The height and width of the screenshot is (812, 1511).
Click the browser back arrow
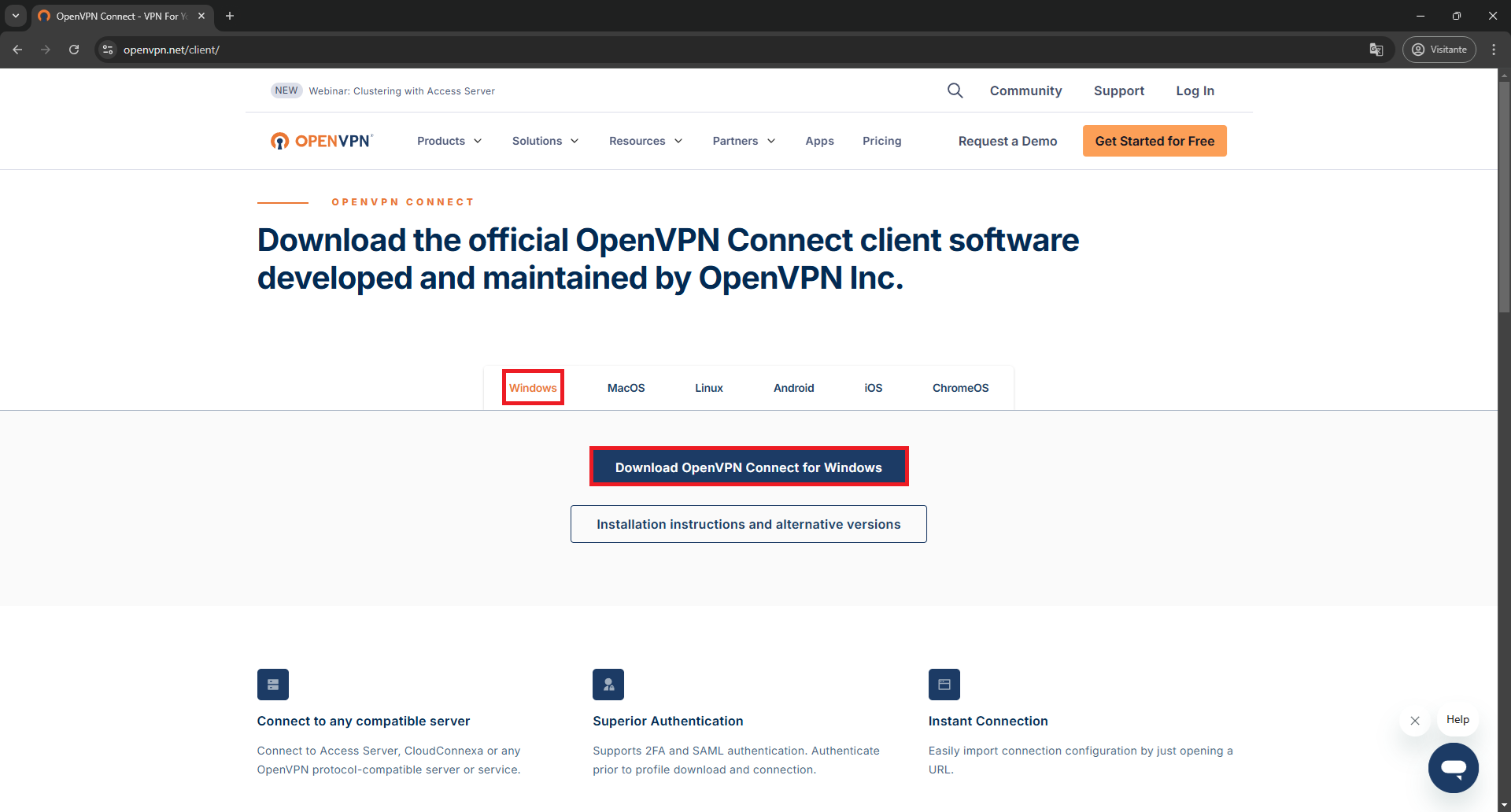pyautogui.click(x=17, y=50)
